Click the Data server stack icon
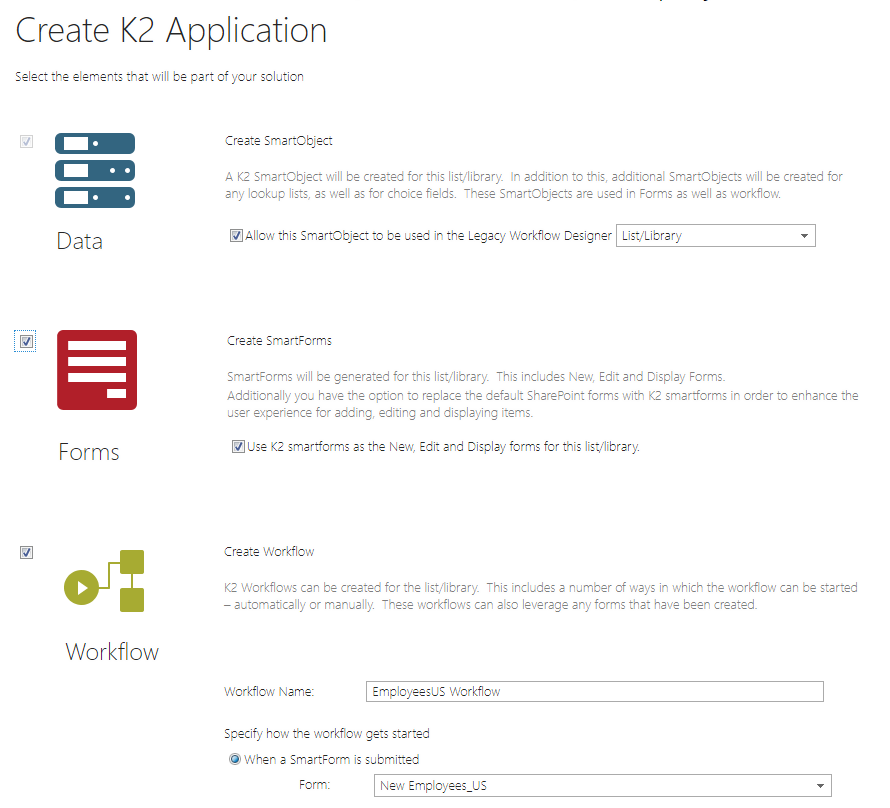 pos(95,170)
